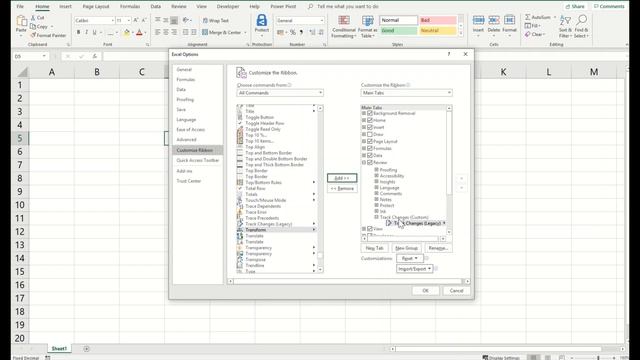Open the Import/Export dropdown
640x360 pixels.
(414, 269)
